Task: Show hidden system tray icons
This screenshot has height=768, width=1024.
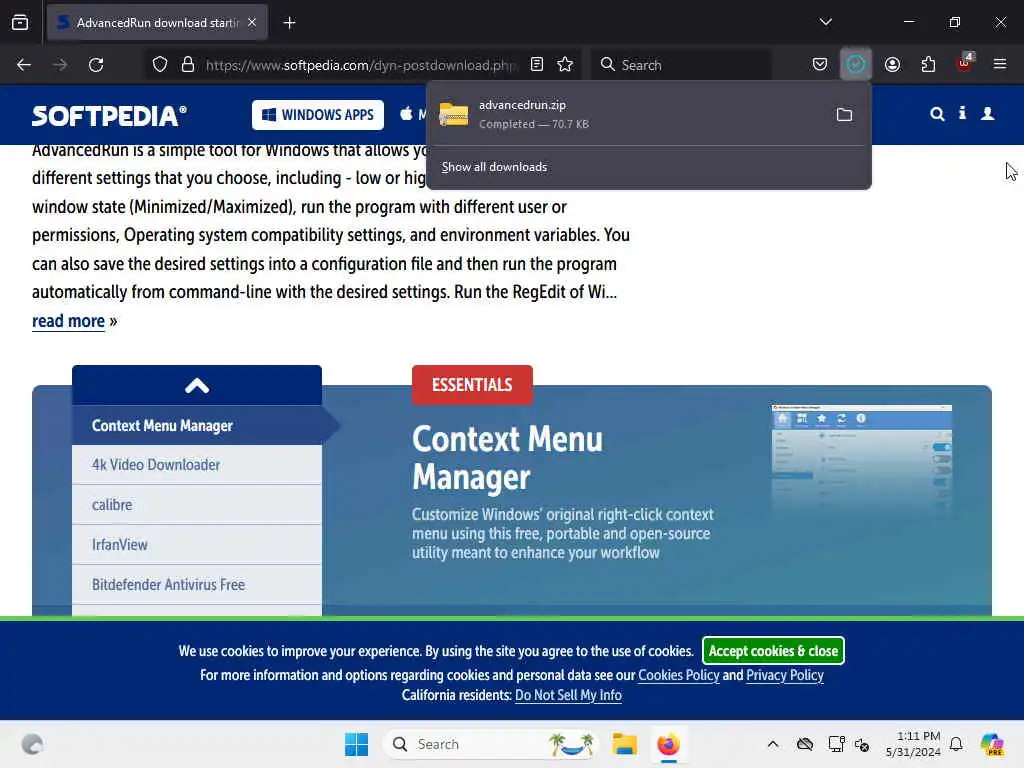Action: point(773,744)
